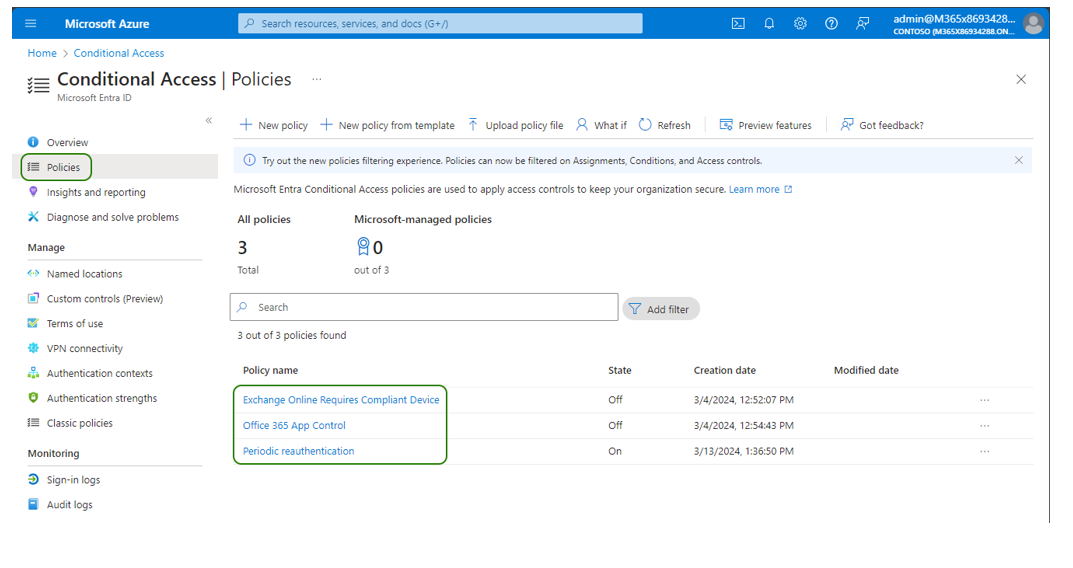Select Policies in the sidebar
The height and width of the screenshot is (568, 1073).
click(63, 167)
